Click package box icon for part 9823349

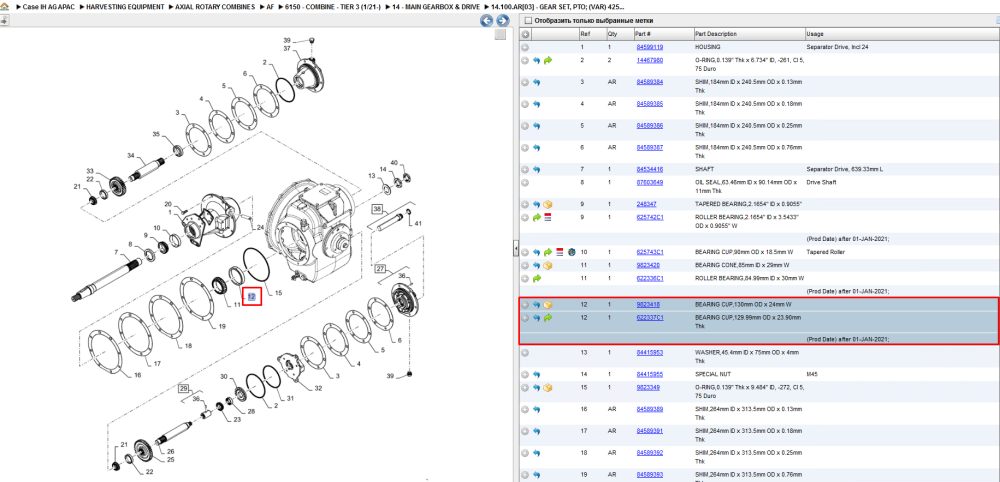point(548,388)
